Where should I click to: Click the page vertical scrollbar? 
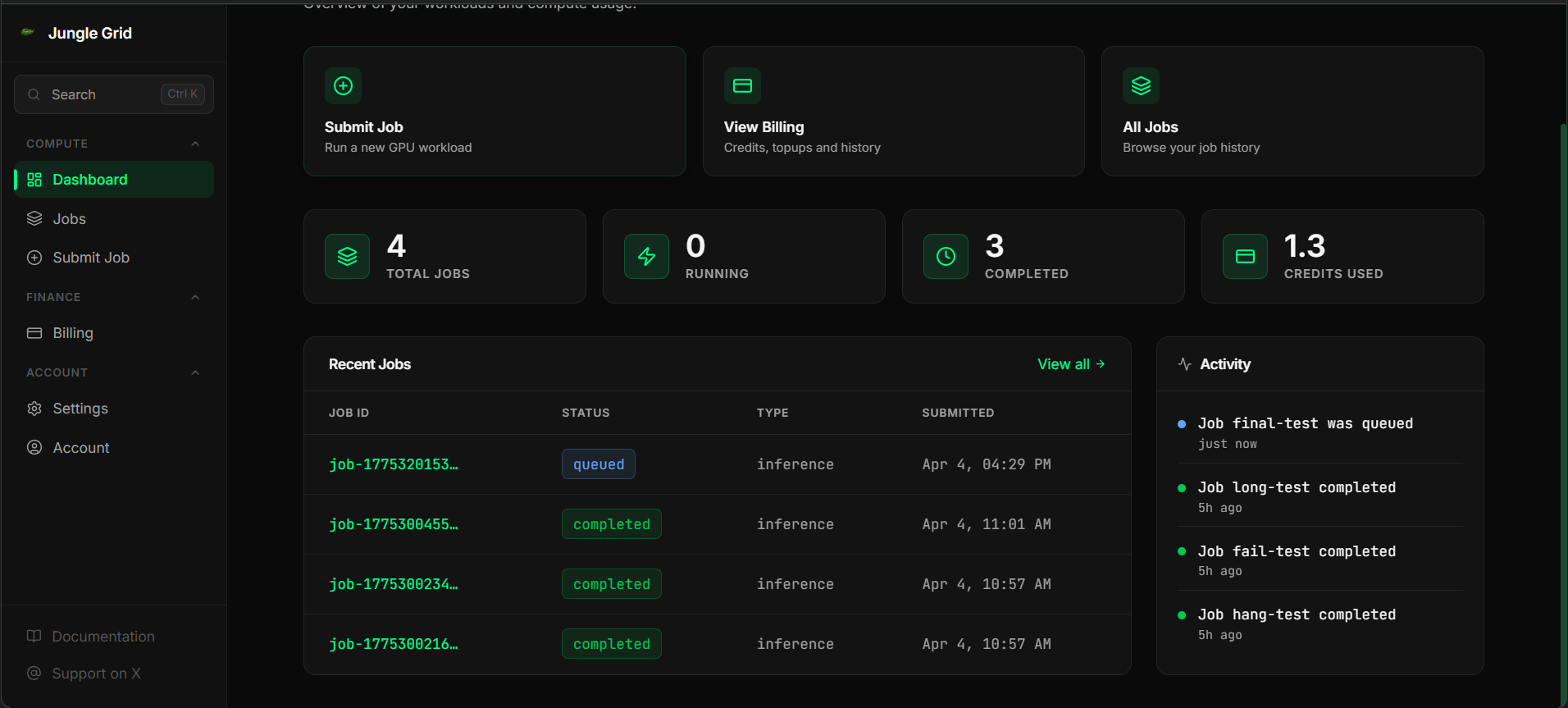pyautogui.click(x=1563, y=410)
